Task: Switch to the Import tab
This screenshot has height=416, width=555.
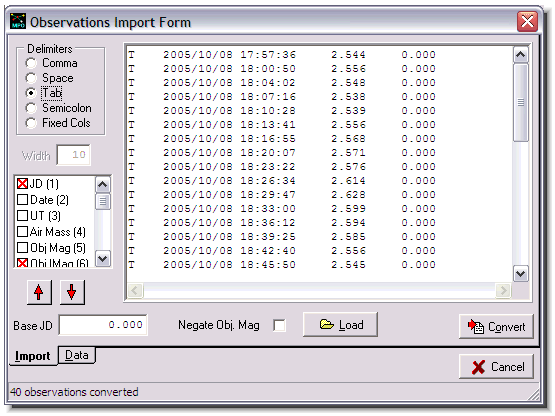Action: [33, 356]
